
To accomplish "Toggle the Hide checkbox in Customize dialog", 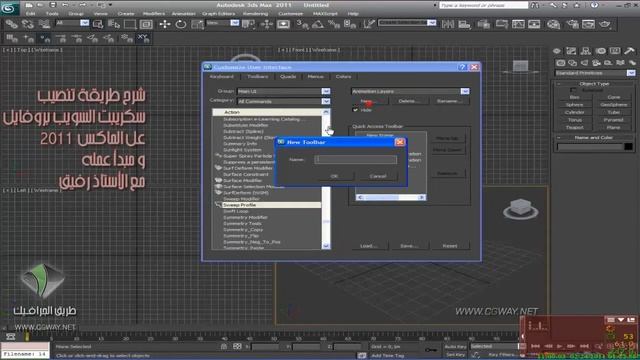I will [355, 110].
